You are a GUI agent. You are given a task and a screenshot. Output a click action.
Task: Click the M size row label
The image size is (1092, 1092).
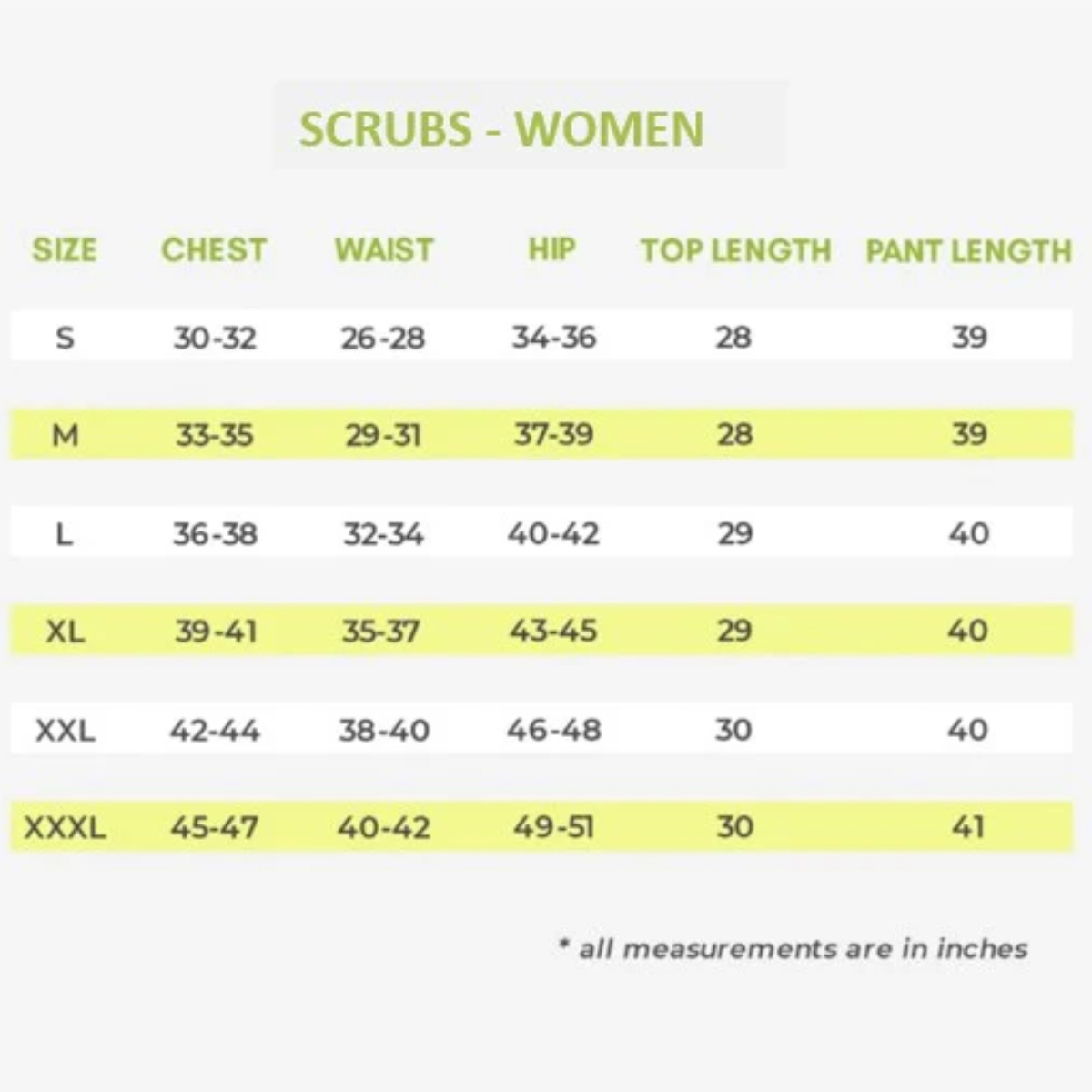tap(65, 435)
